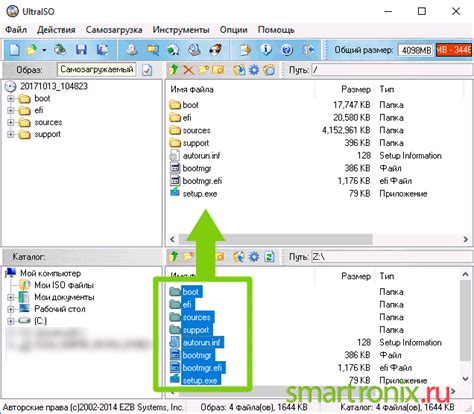Screen dimensions: 474x414
Task: Click Rename icon in image pane toolbar
Action: tap(218, 70)
